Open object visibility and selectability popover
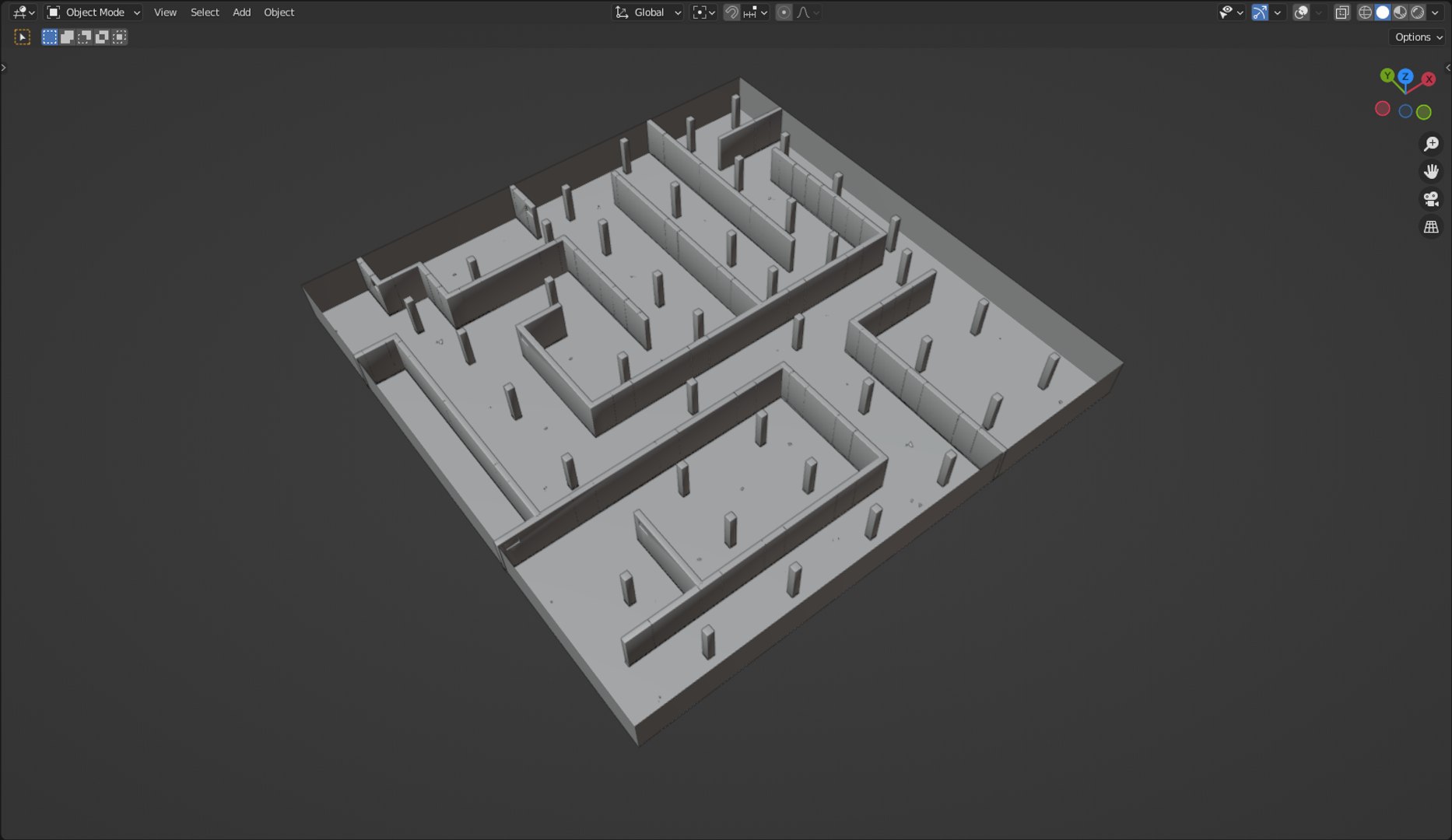The image size is (1452, 840). [1230, 12]
